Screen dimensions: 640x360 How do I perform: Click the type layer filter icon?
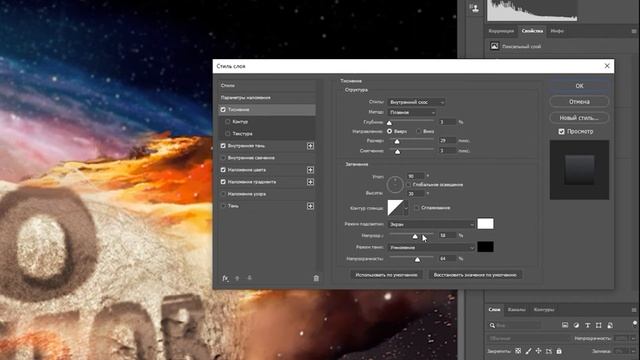click(587, 325)
